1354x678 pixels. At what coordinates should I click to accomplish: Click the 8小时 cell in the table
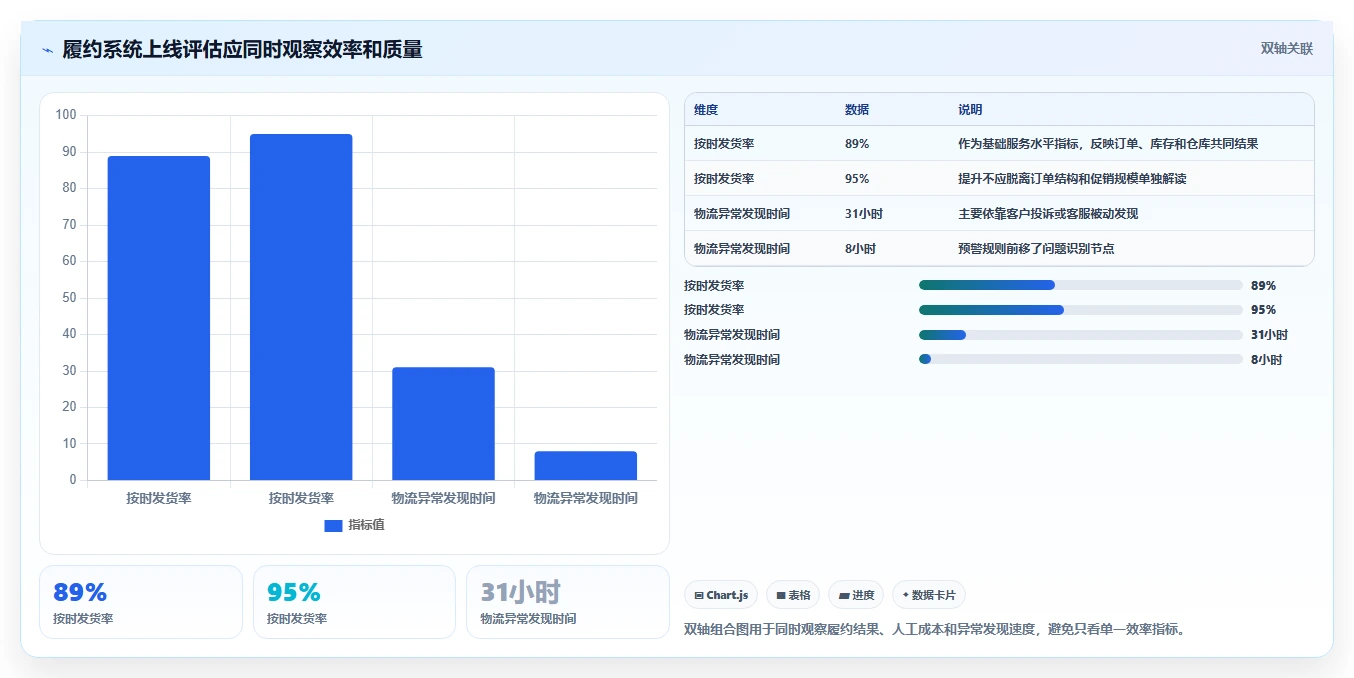pos(860,249)
